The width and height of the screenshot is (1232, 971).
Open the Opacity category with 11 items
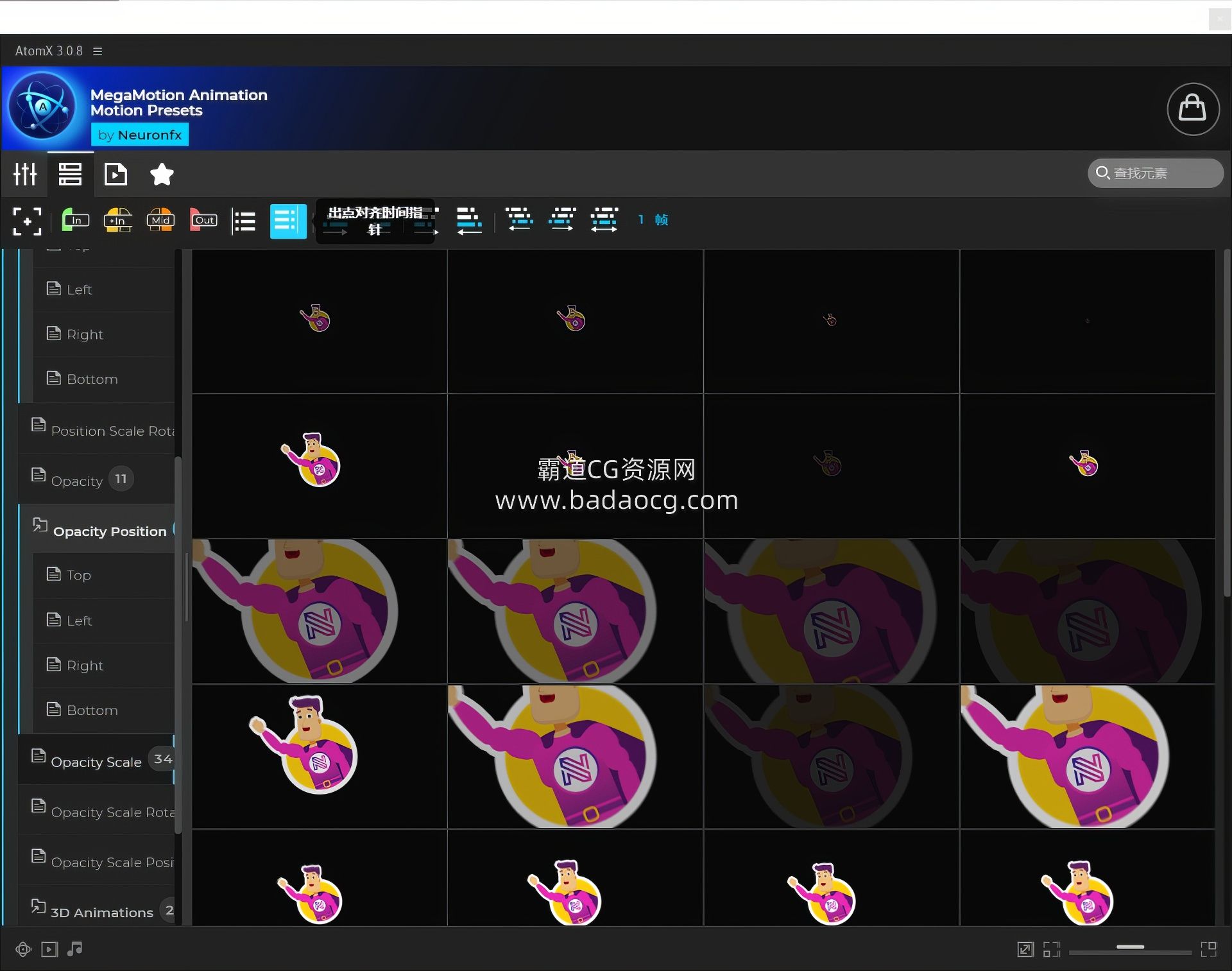point(96,479)
